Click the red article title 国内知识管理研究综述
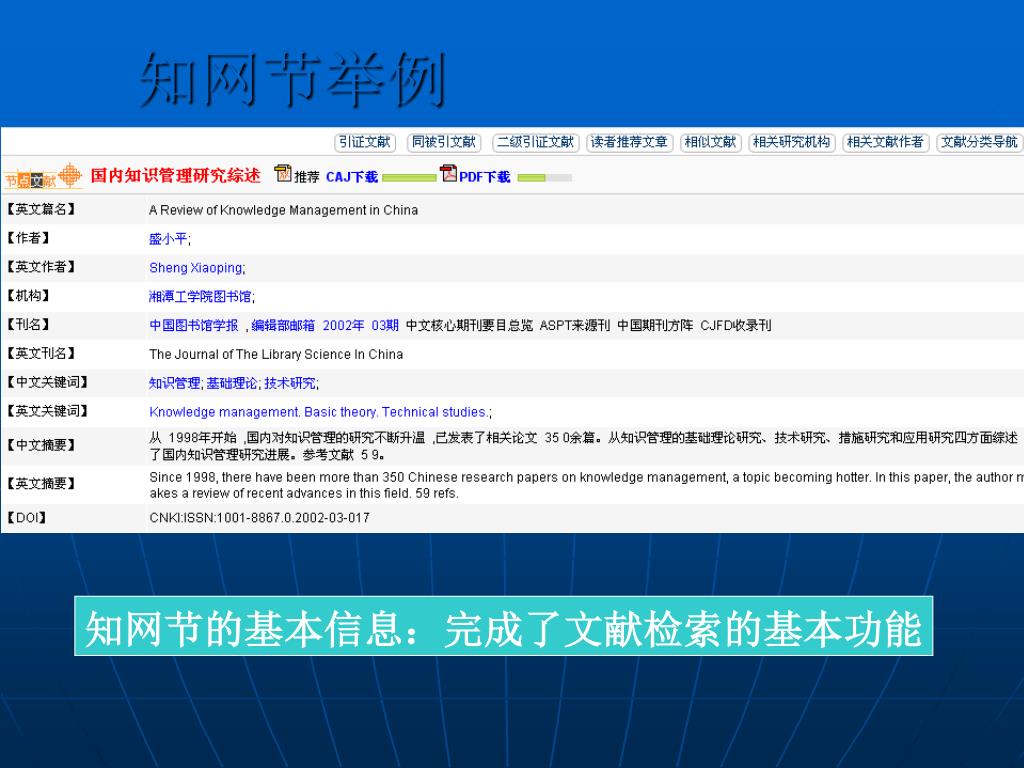This screenshot has width=1024, height=768. [x=175, y=176]
